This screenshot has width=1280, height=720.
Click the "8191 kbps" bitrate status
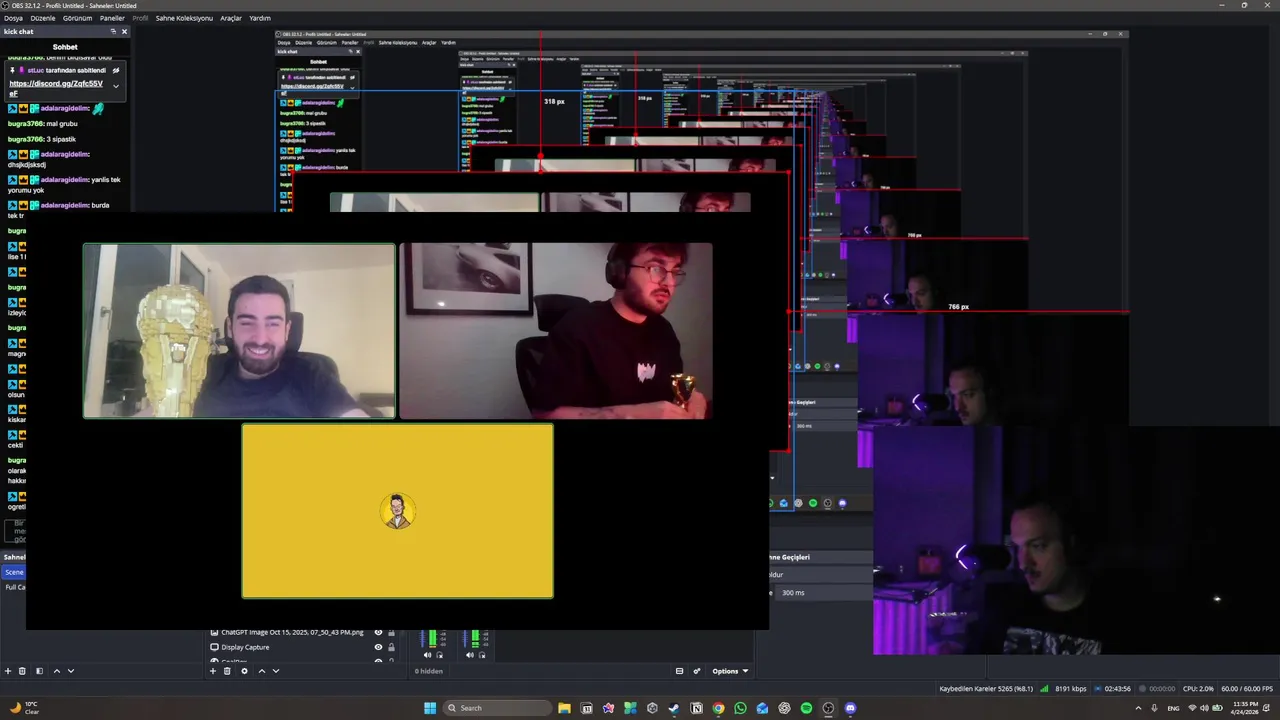point(1070,688)
